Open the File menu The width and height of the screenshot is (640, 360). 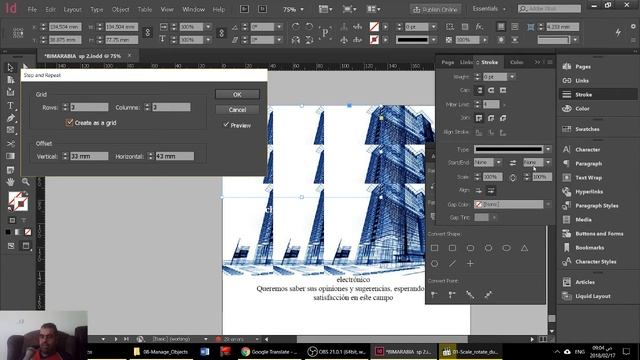[x=32, y=9]
